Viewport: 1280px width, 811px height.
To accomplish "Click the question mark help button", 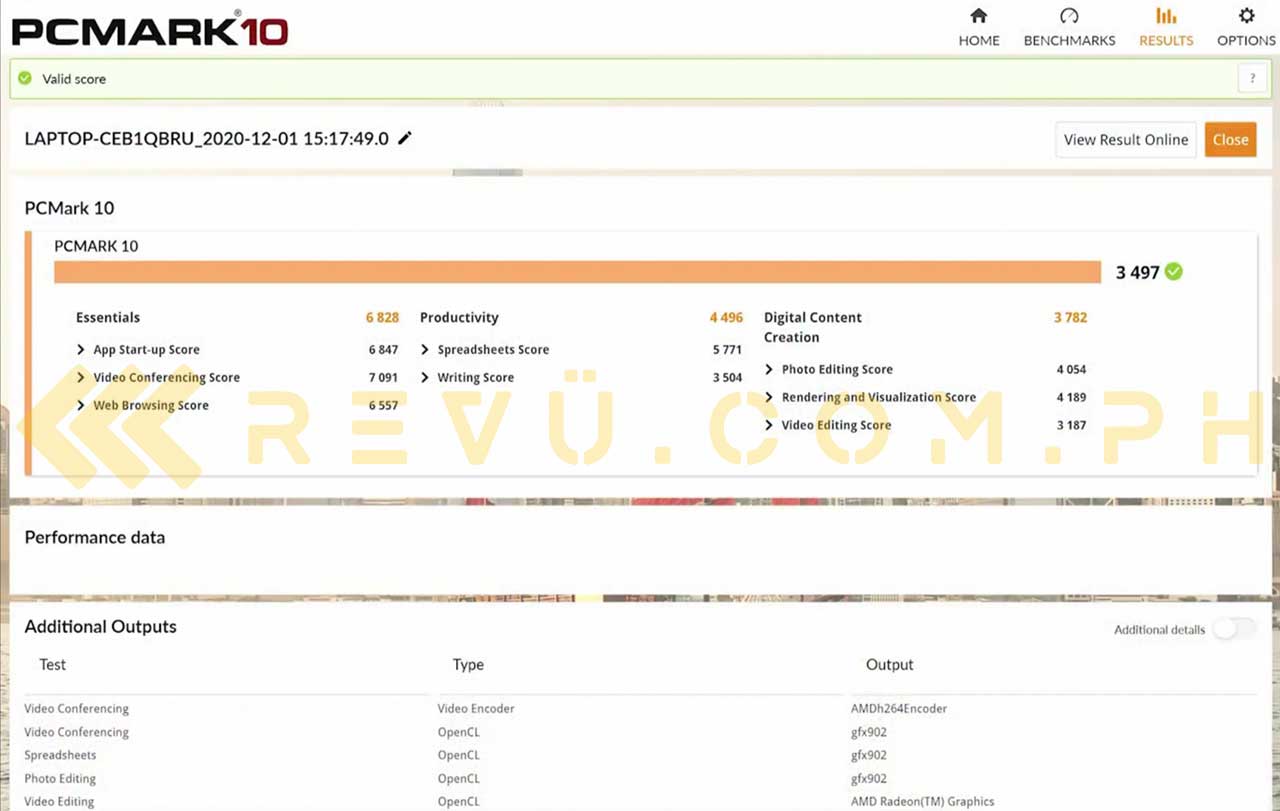I will click(x=1252, y=79).
